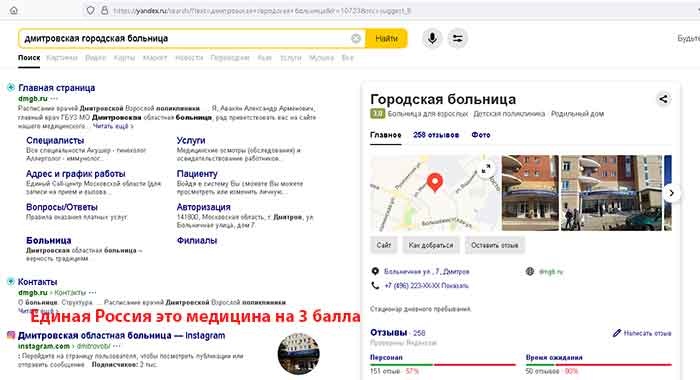Click the pencil icon to write review
This screenshot has height=380, width=700.
coord(617,333)
